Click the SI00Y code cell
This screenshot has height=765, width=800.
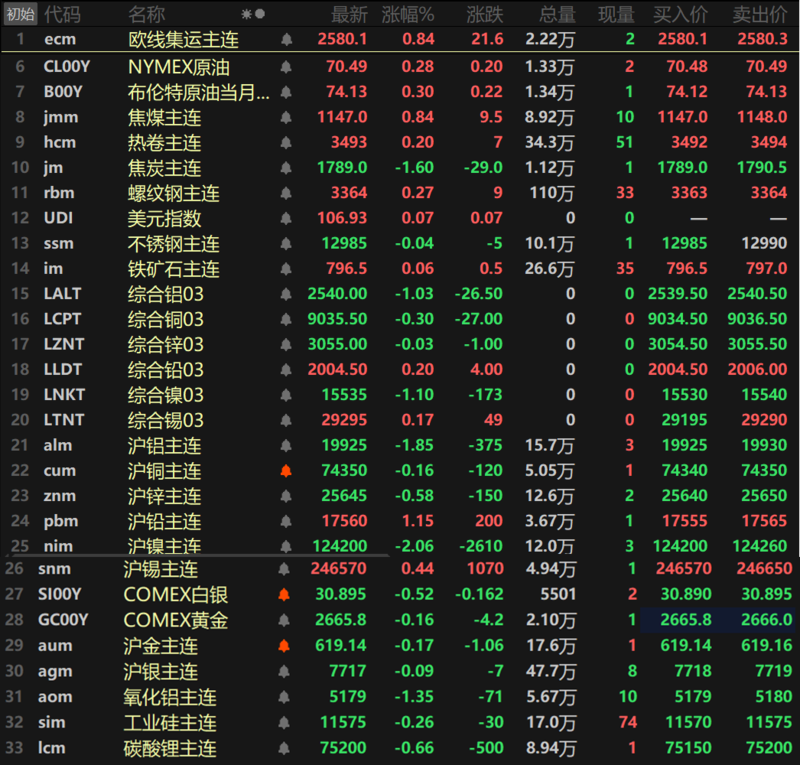(x=60, y=595)
